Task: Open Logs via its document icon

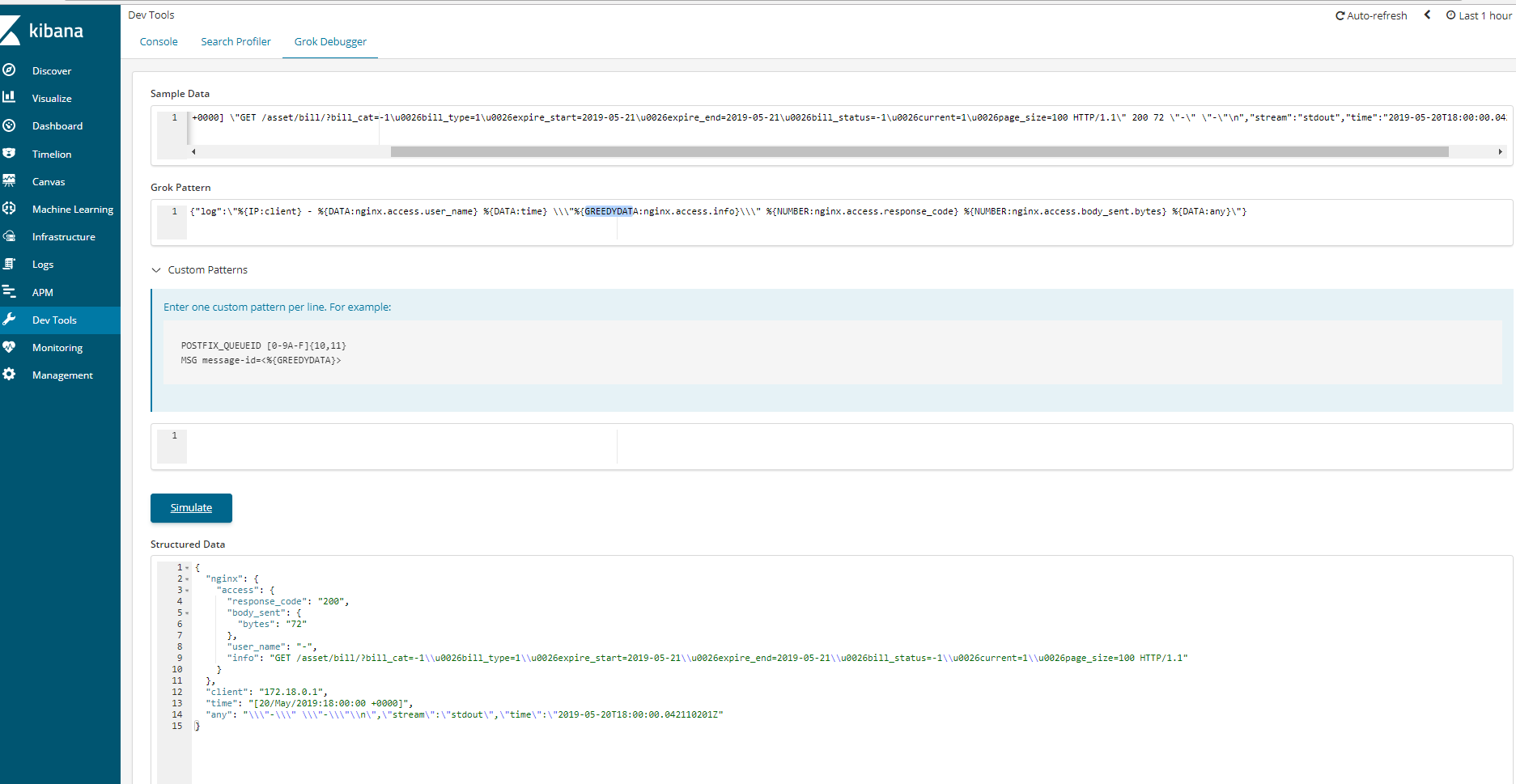Action: tap(9, 264)
